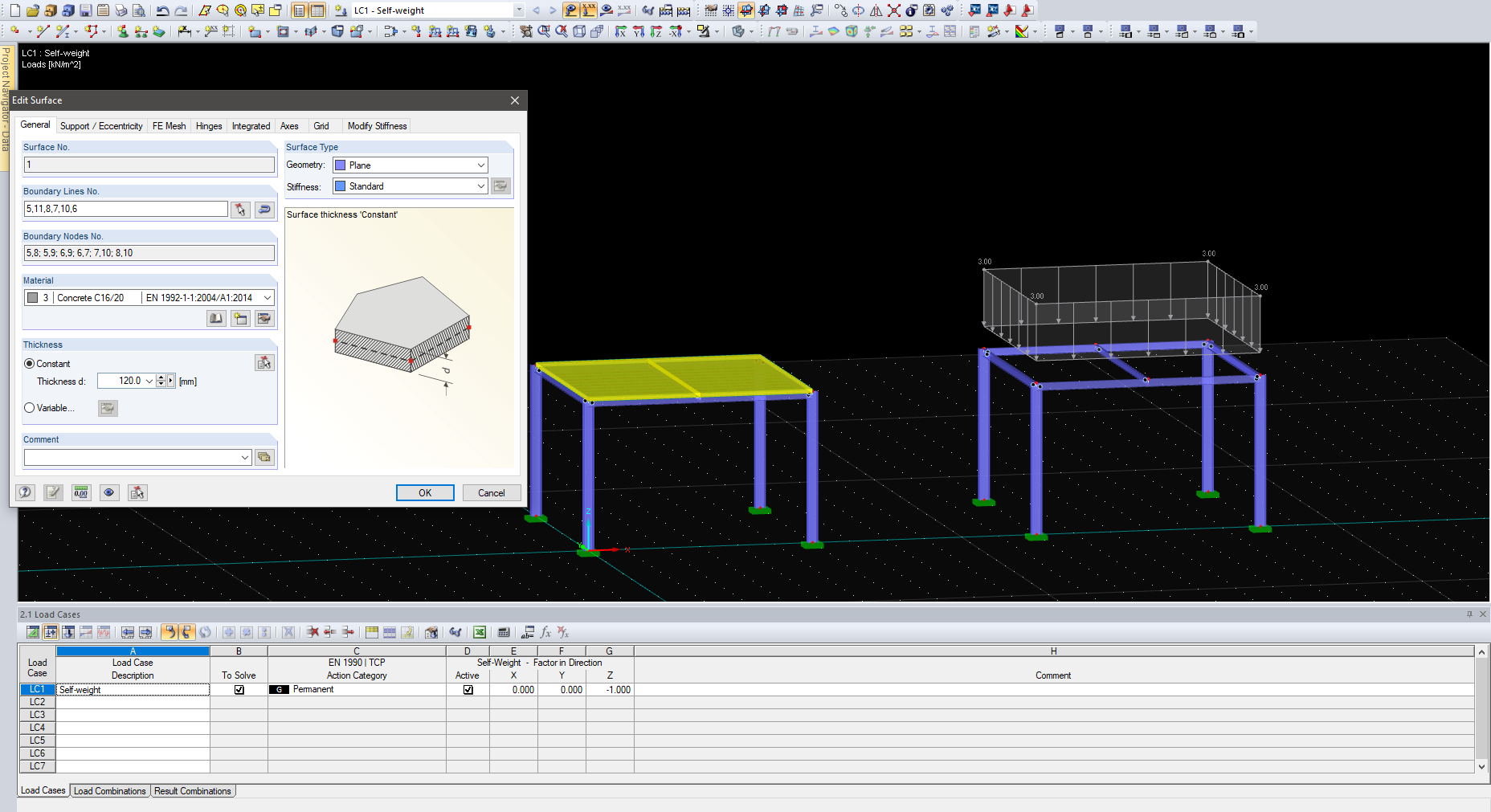Open Stiffness type dropdown
This screenshot has height=812, width=1491.
click(x=481, y=186)
